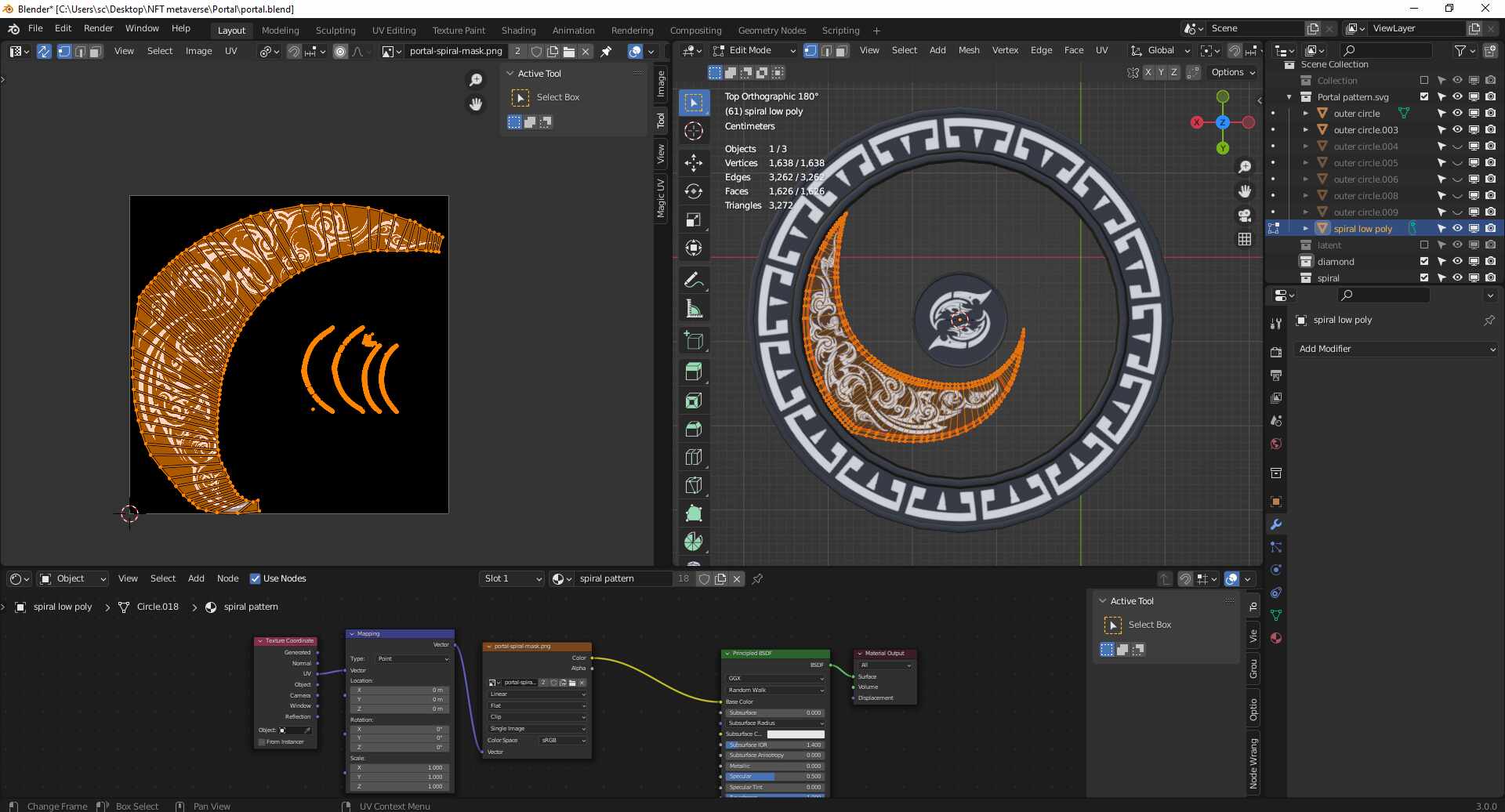The image size is (1505, 812).
Task: Switch to the UV Editing workspace tab
Action: (x=394, y=31)
